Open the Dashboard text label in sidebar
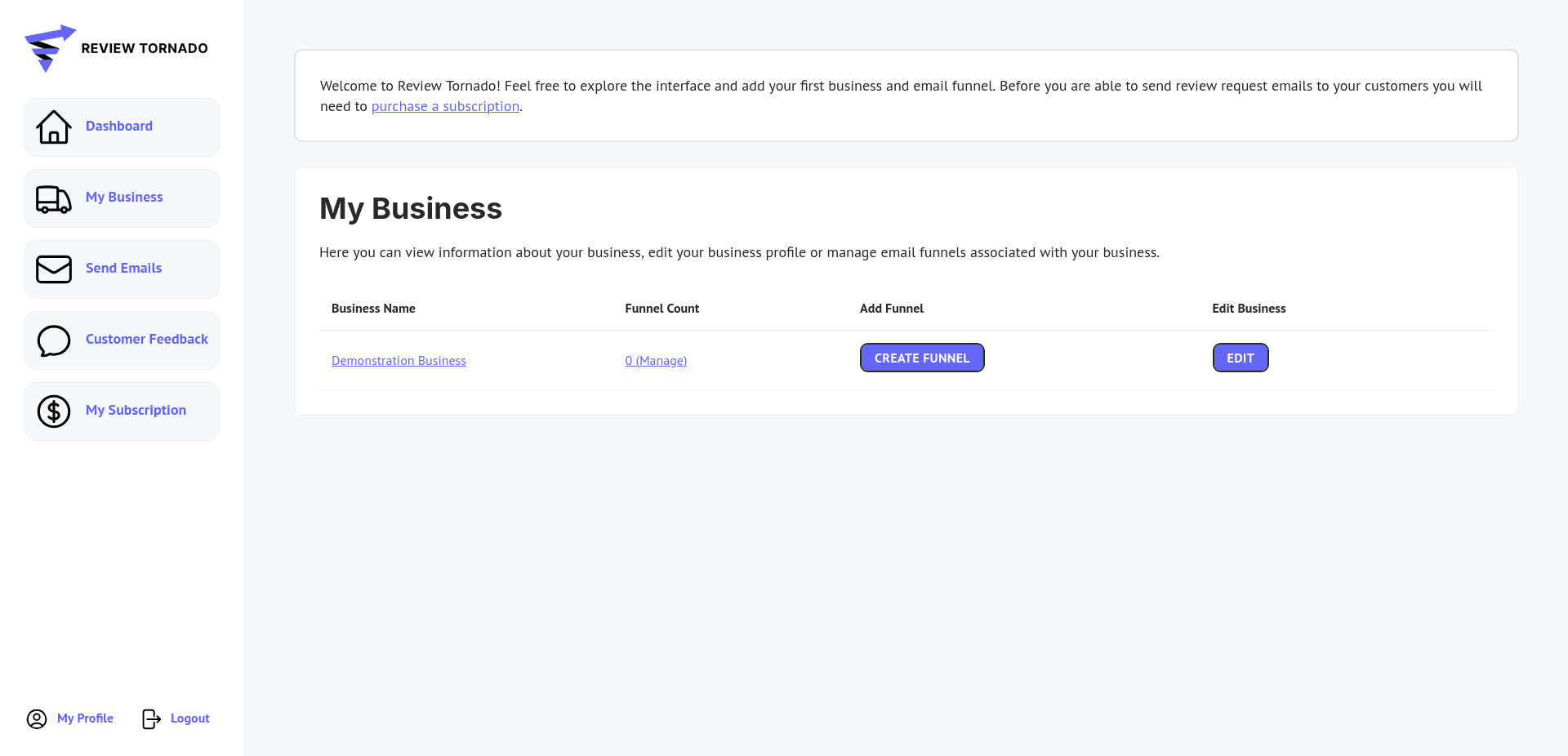This screenshot has height=756, width=1568. coord(119,126)
